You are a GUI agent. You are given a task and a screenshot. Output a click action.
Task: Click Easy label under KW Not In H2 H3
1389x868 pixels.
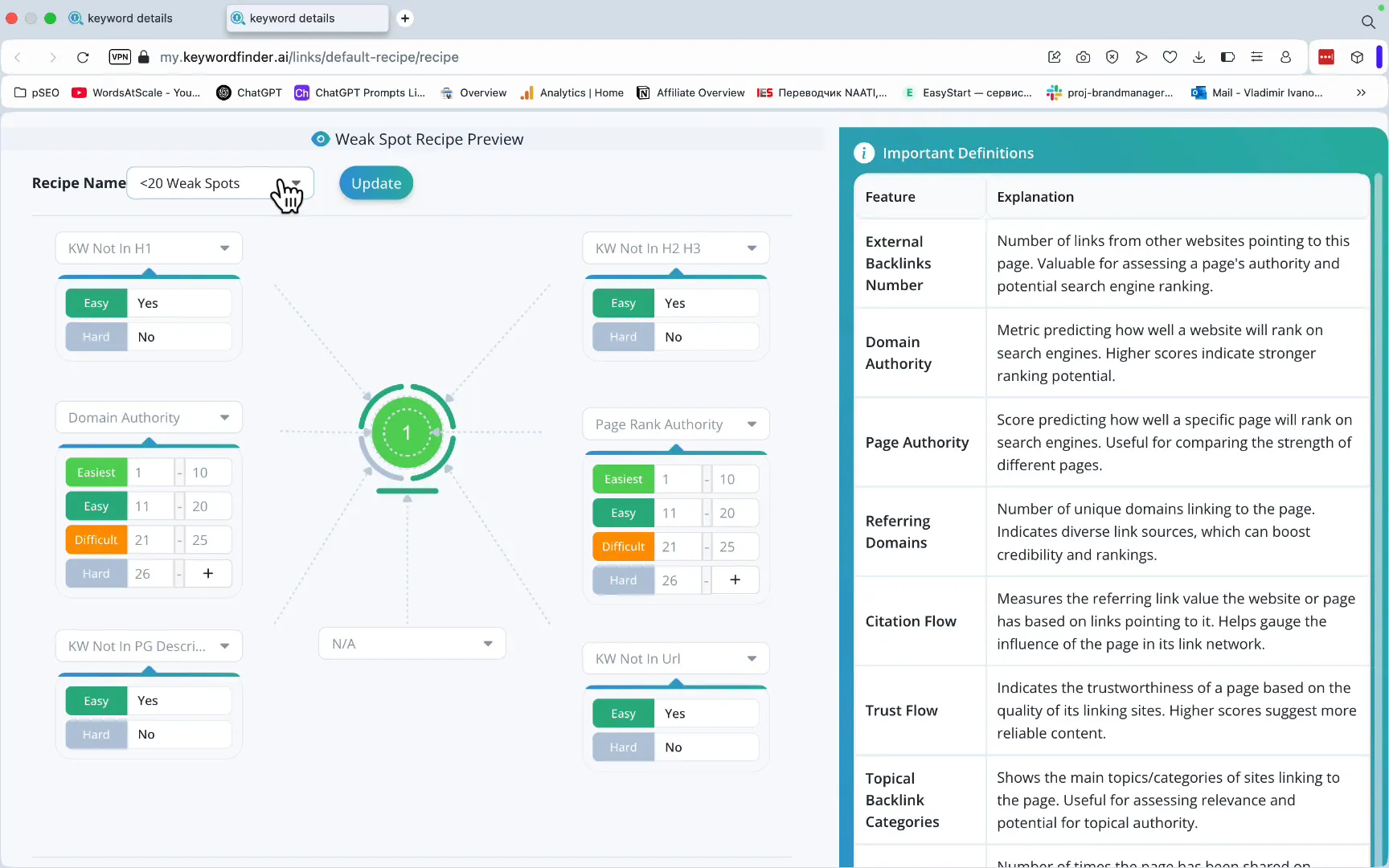[x=624, y=303]
